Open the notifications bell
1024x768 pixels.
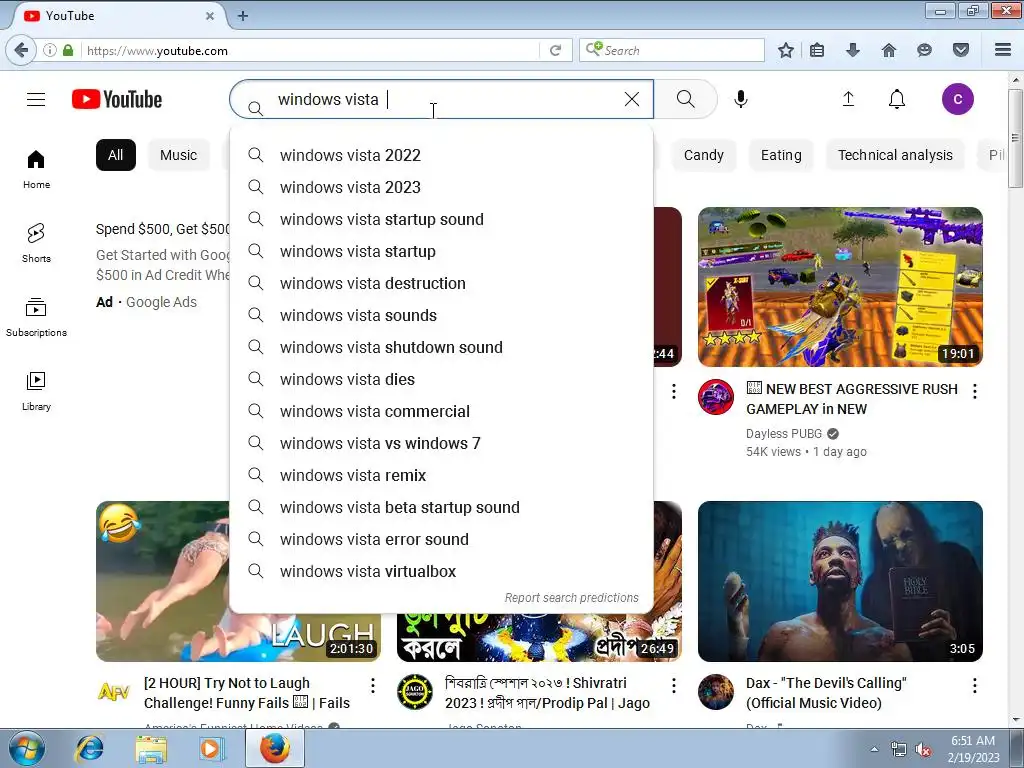897,99
